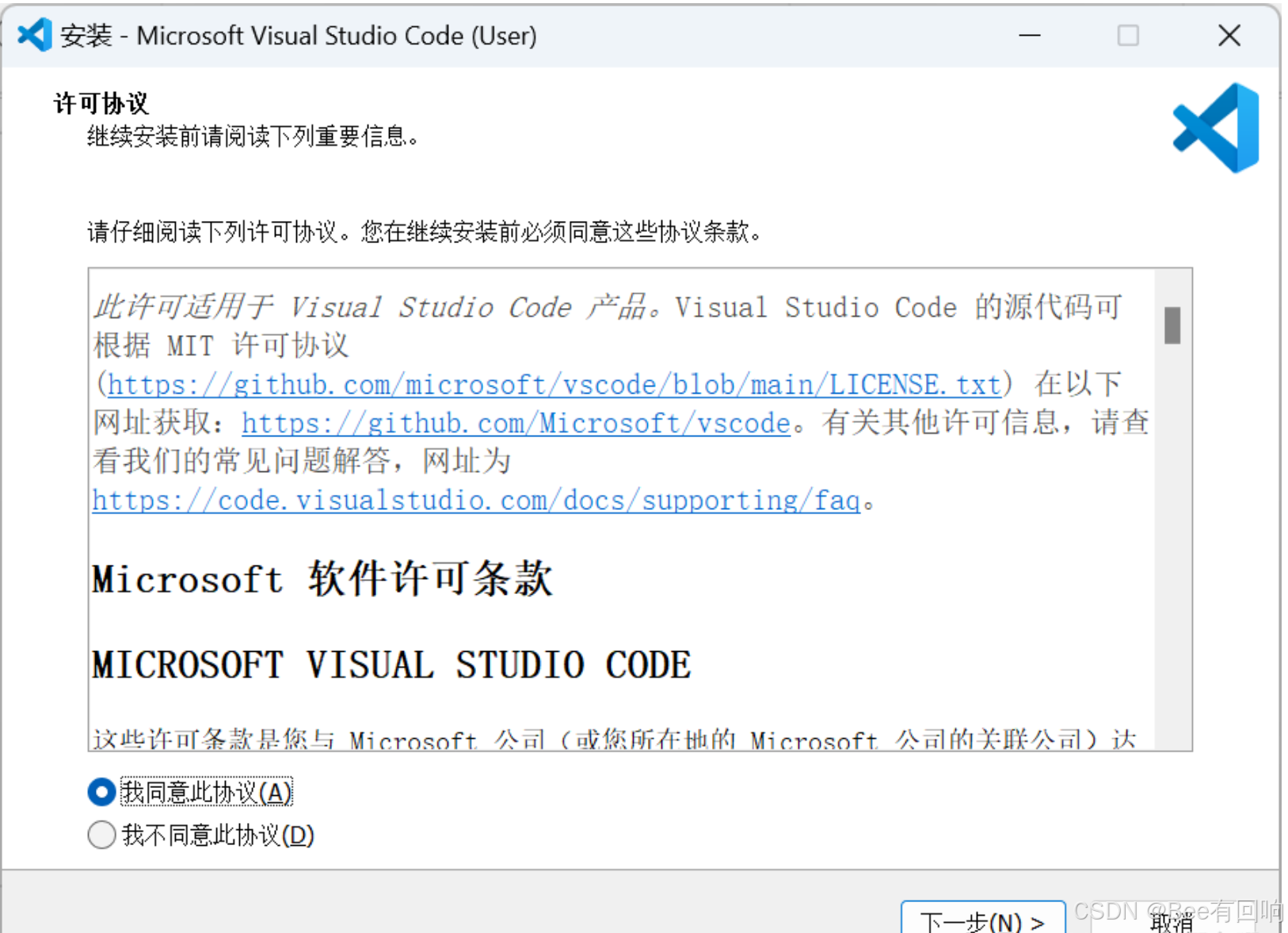Click the scrollbar thumb of the license text
The image size is (1288, 933).
pos(1172,325)
